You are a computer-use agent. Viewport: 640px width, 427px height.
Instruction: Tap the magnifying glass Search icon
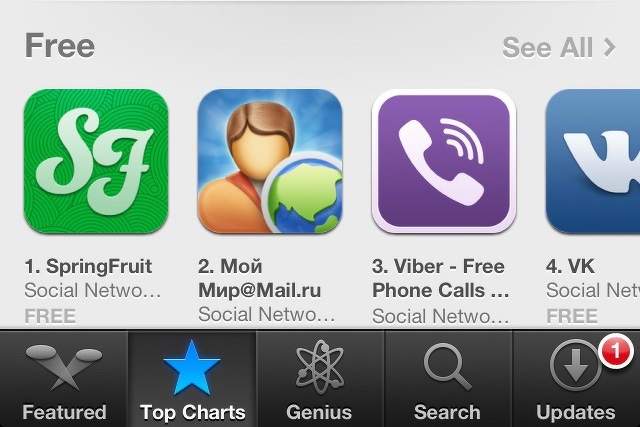coord(447,367)
